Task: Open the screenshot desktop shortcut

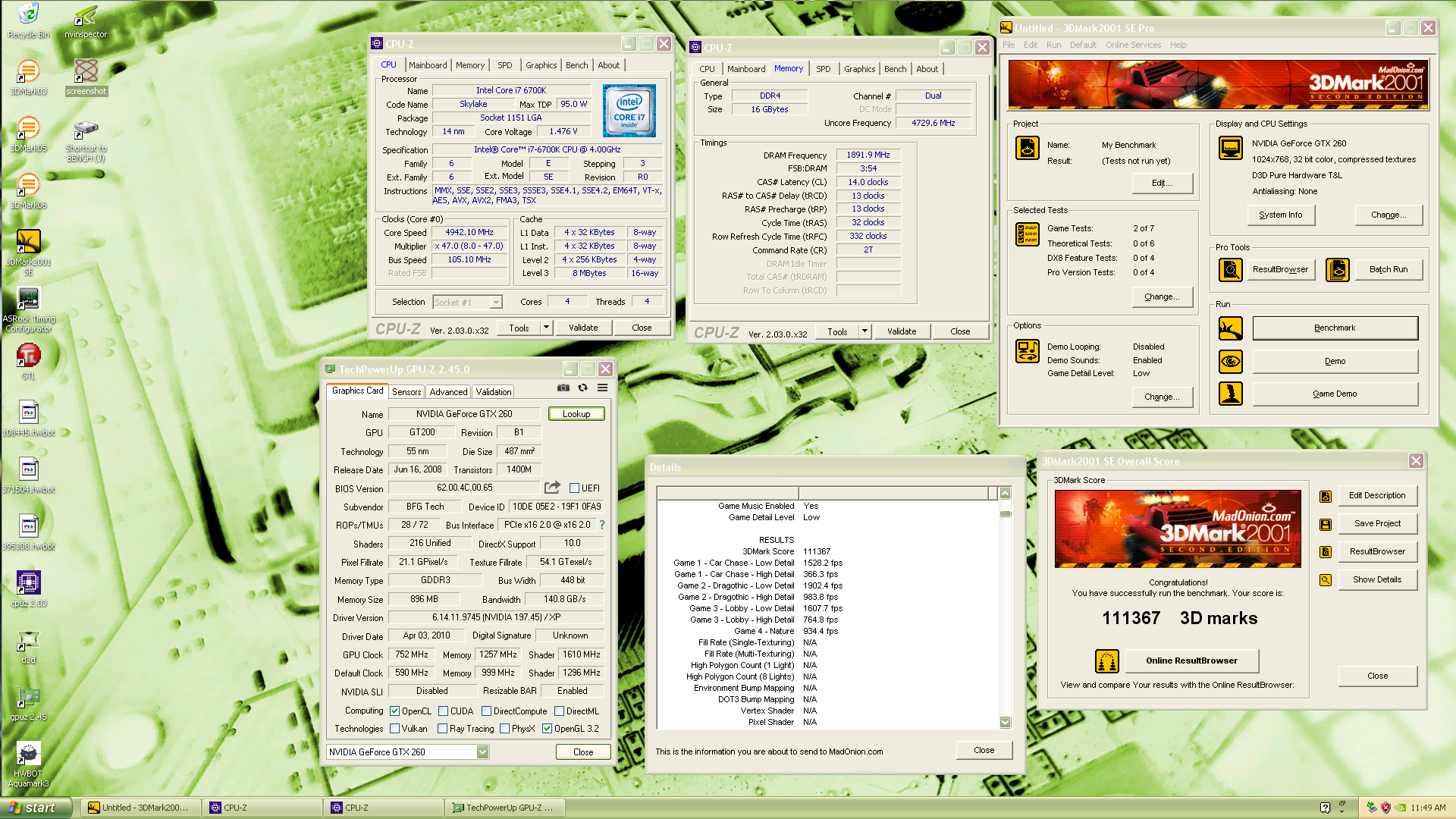Action: pyautogui.click(x=86, y=71)
